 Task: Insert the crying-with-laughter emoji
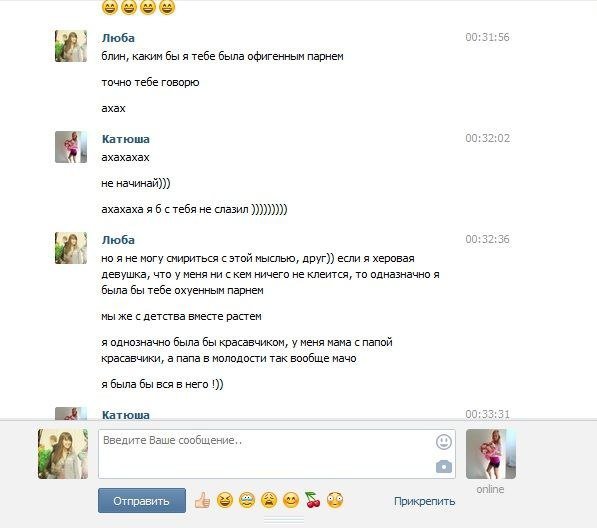coord(247,500)
